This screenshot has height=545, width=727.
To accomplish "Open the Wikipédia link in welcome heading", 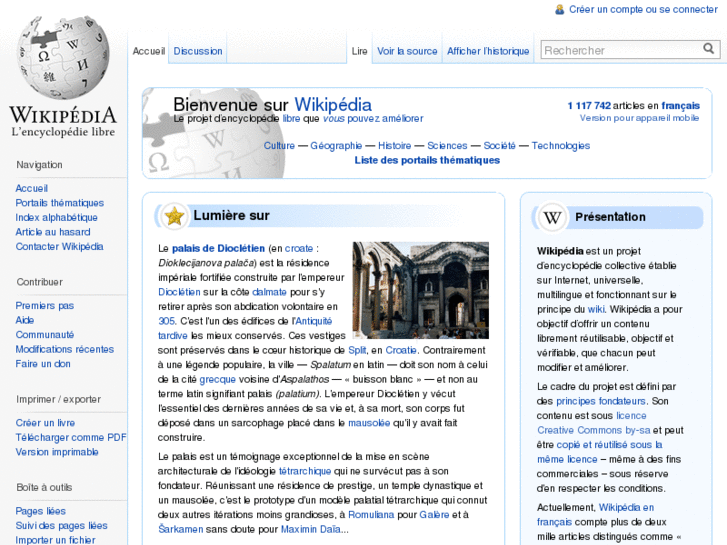I will pos(333,105).
